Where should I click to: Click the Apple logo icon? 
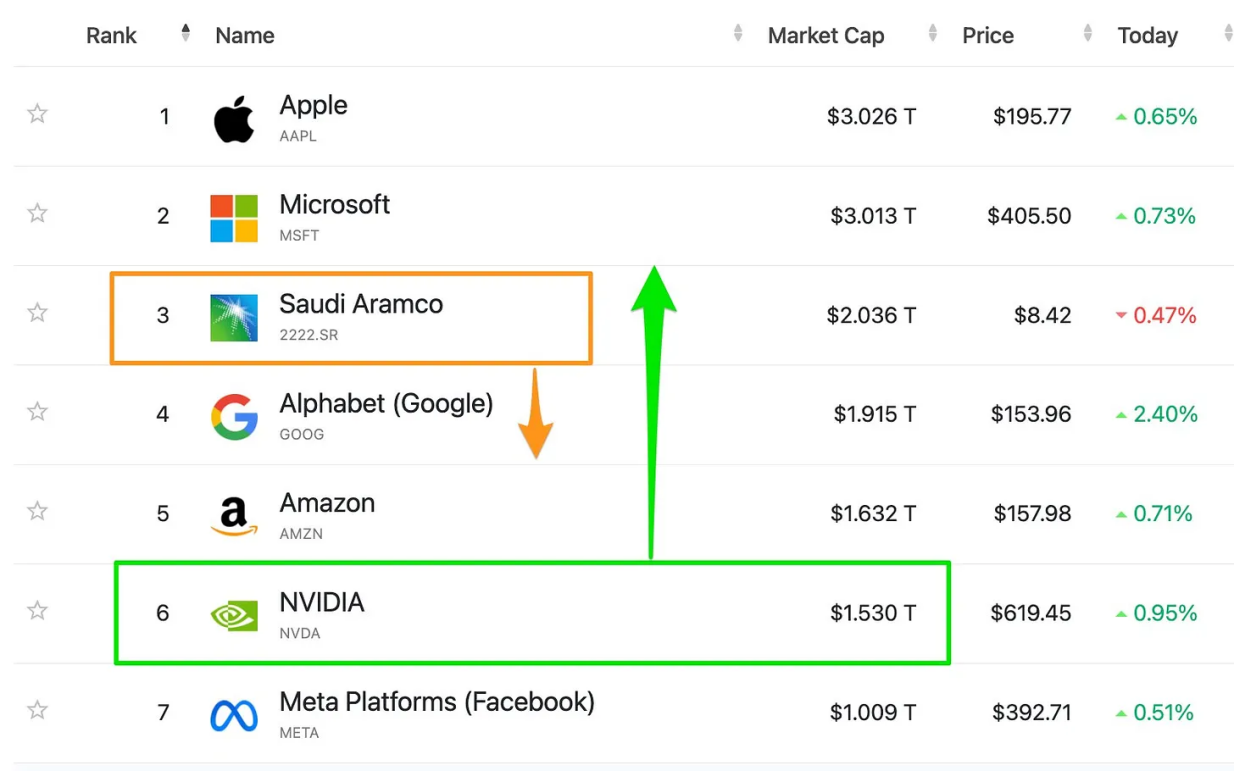[234, 119]
